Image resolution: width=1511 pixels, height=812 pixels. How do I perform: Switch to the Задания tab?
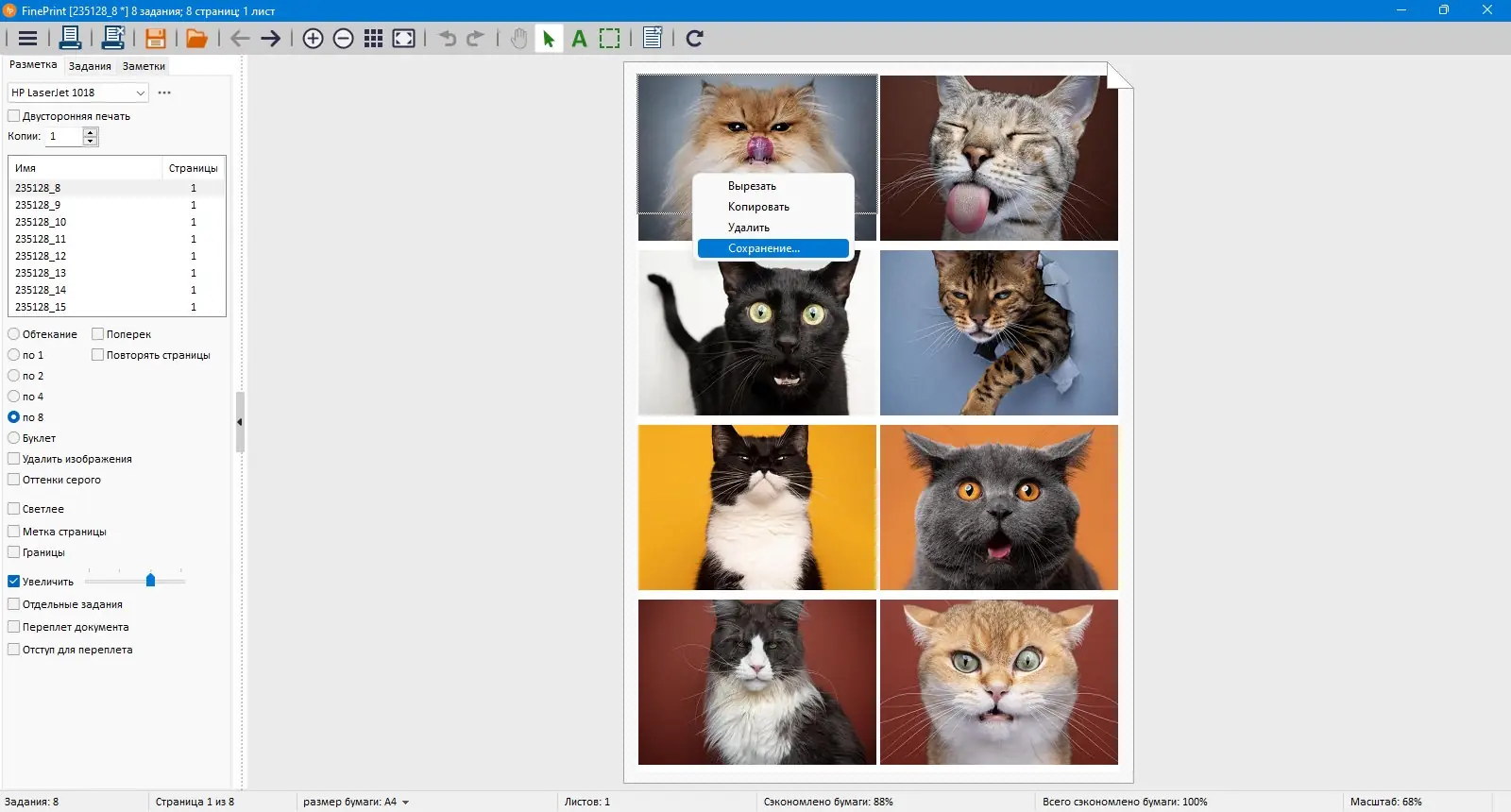click(90, 66)
